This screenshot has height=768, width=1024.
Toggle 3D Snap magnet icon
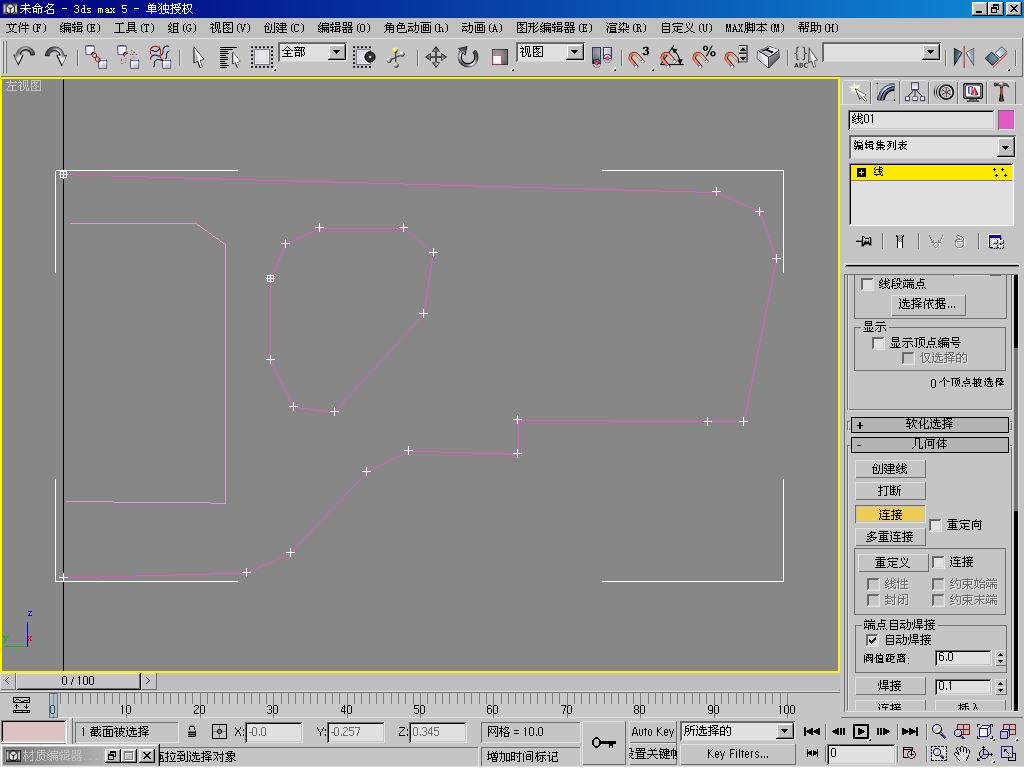coord(638,57)
